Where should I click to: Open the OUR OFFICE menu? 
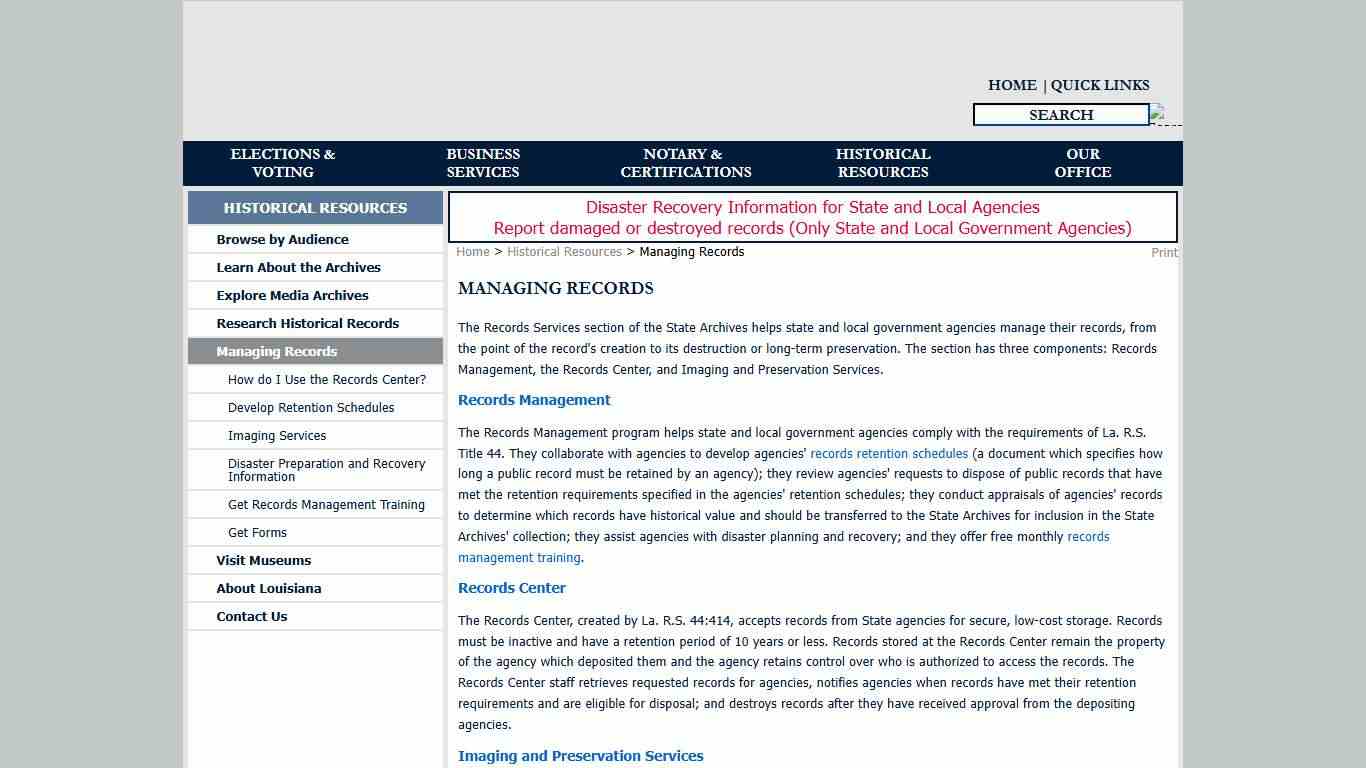coord(1082,163)
